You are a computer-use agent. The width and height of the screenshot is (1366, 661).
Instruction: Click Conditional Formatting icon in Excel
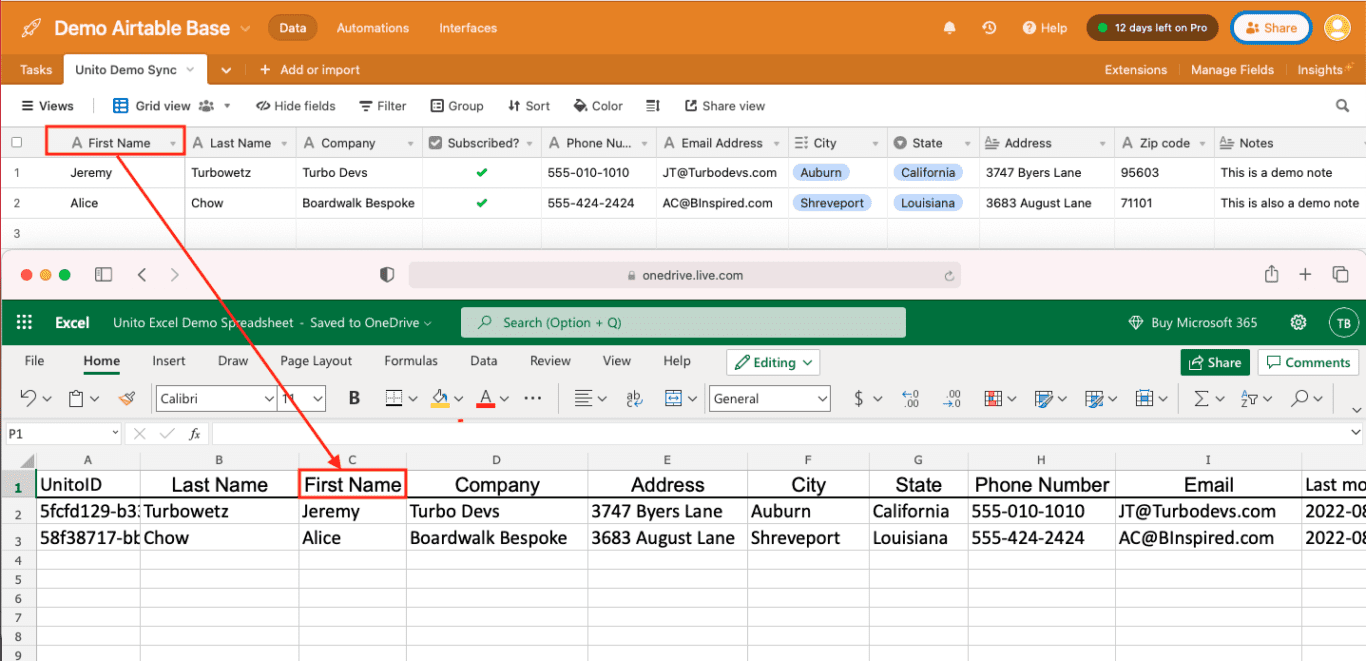(993, 398)
